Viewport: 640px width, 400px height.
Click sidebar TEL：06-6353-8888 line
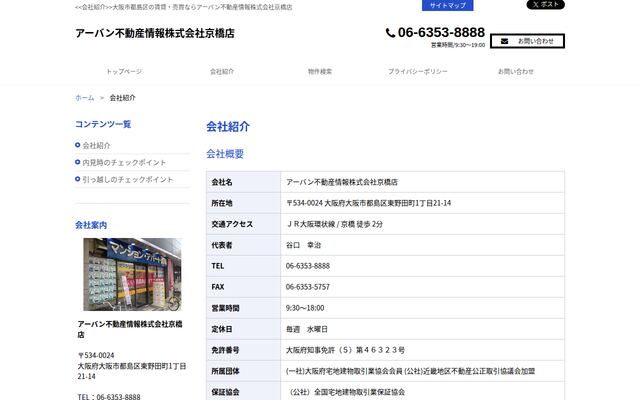coord(109,396)
